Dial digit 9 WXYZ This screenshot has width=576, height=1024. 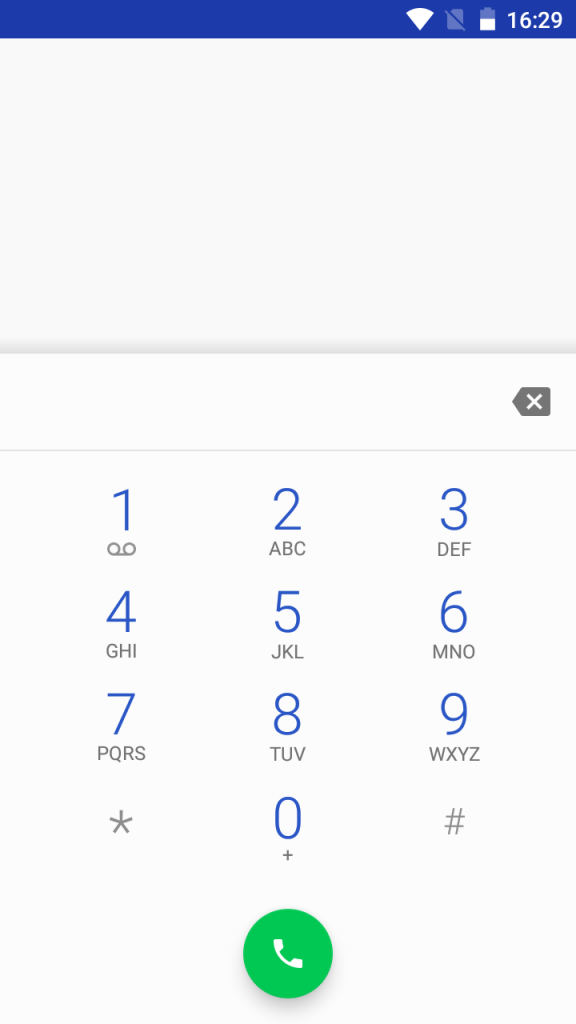pyautogui.click(x=454, y=727)
